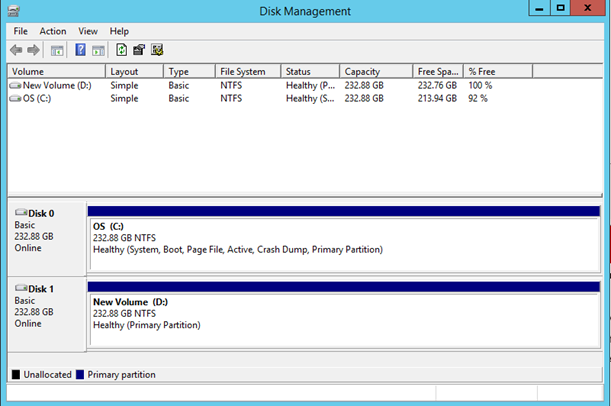611x406 pixels.
Task: Click the Back arrow toolbar icon
Action: pyautogui.click(x=16, y=50)
